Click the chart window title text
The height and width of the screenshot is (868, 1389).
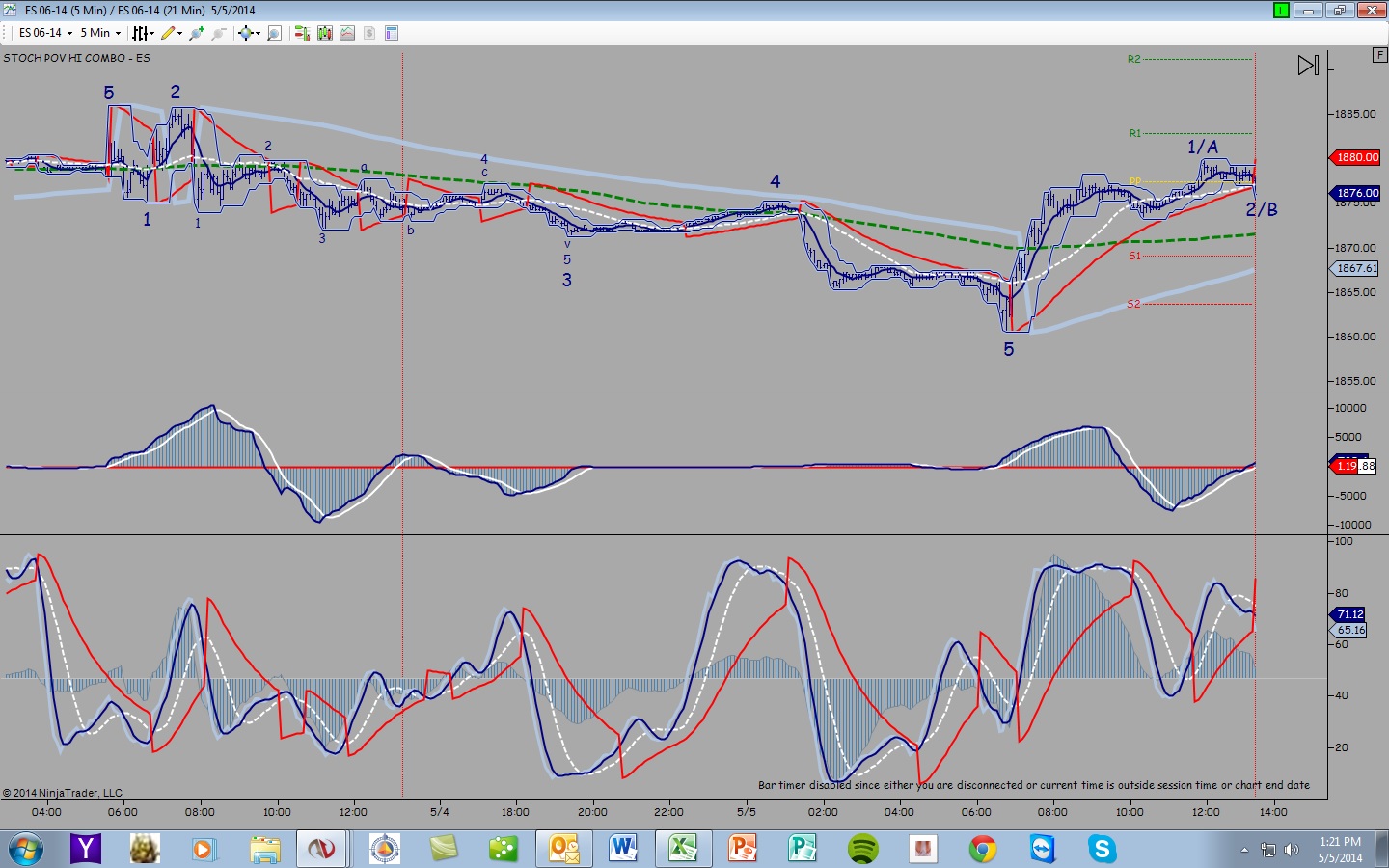[x=140, y=10]
